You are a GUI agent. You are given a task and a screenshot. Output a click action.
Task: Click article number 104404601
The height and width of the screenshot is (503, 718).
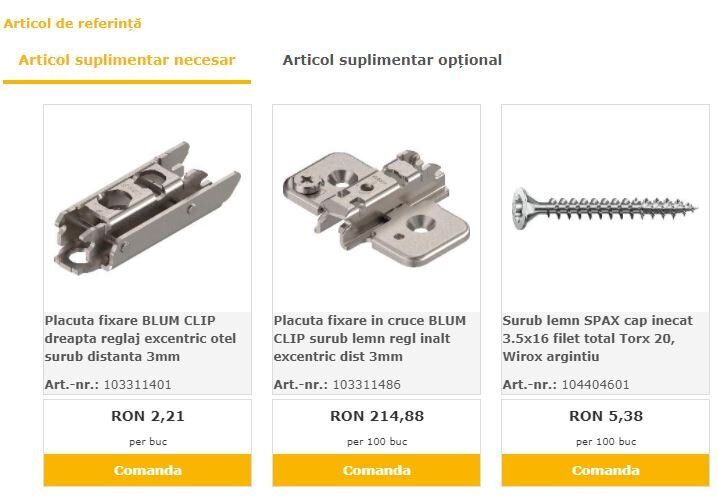pos(595,384)
